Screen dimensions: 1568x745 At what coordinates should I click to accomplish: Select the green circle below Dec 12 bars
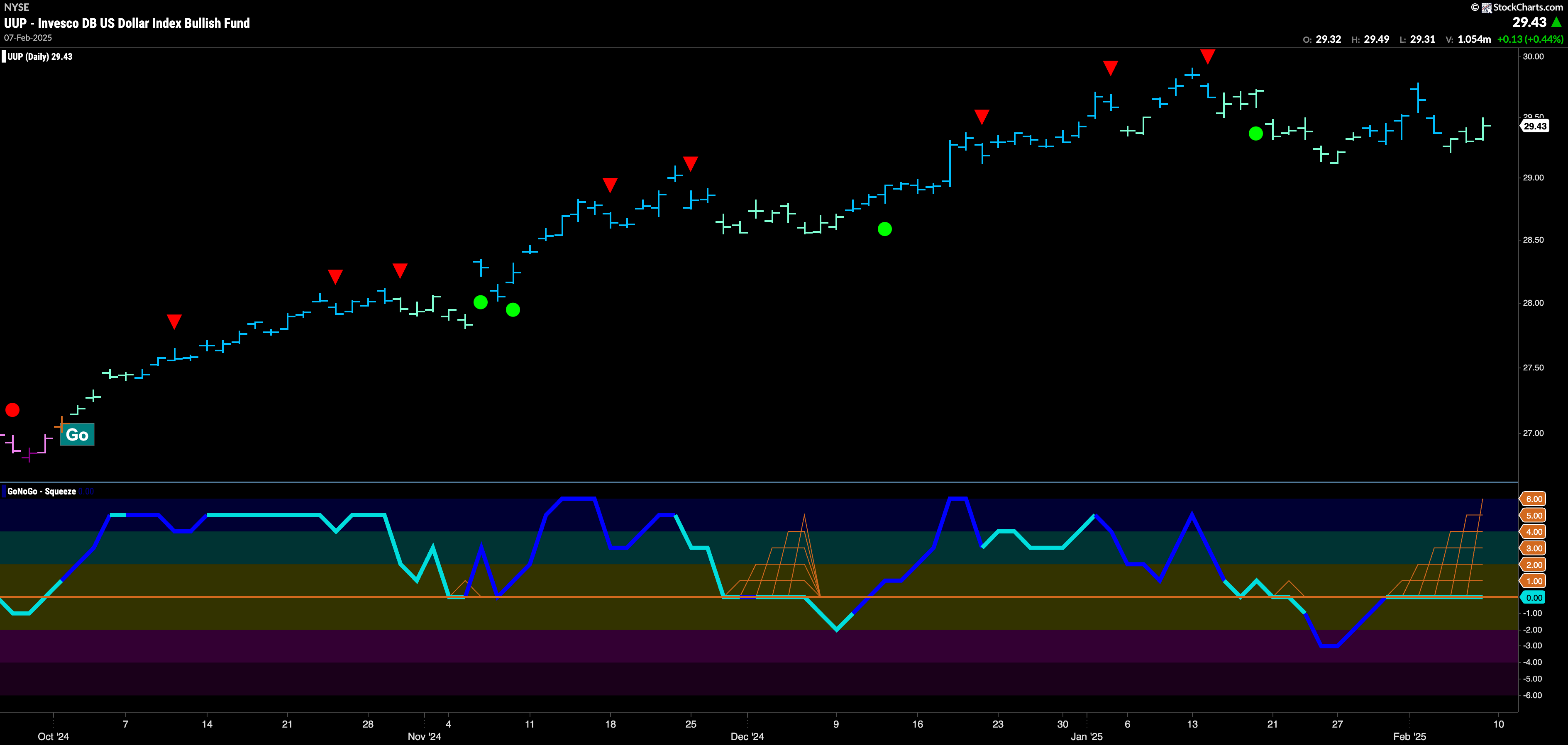click(x=884, y=229)
